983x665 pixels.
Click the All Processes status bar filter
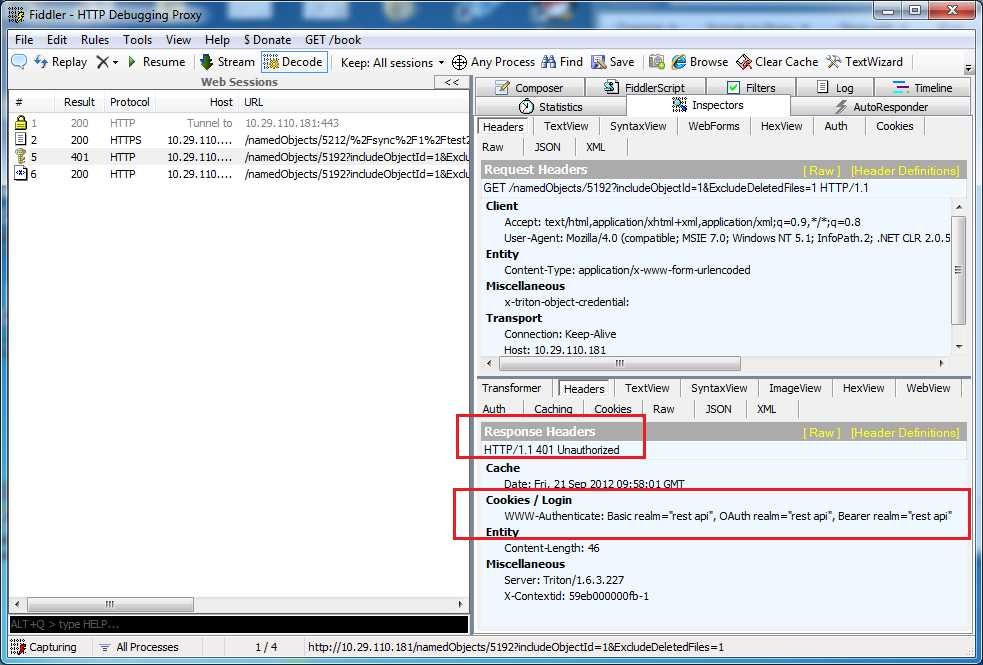pyautogui.click(x=139, y=647)
